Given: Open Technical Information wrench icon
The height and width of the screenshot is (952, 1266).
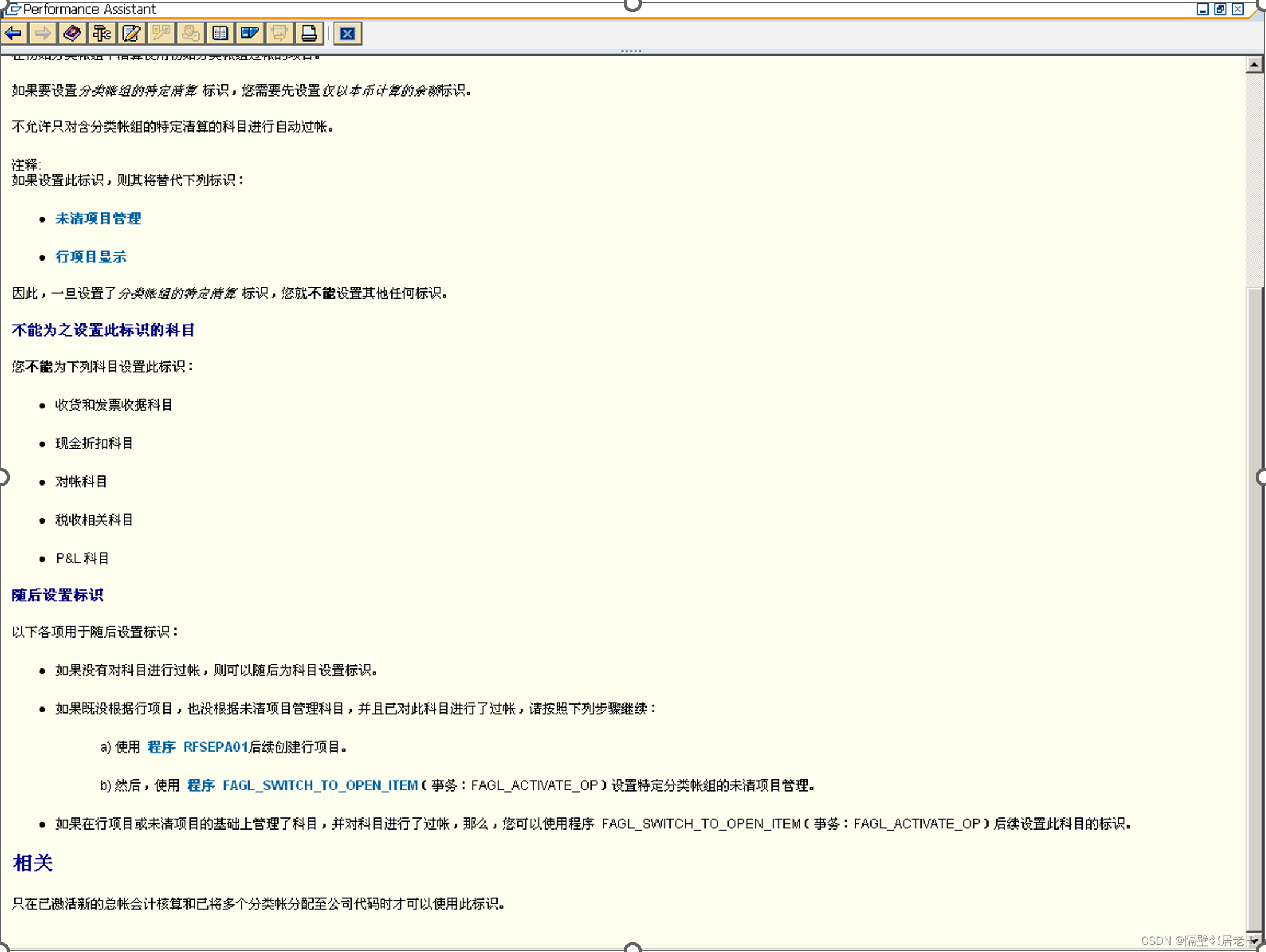Looking at the screenshot, I should click(102, 33).
